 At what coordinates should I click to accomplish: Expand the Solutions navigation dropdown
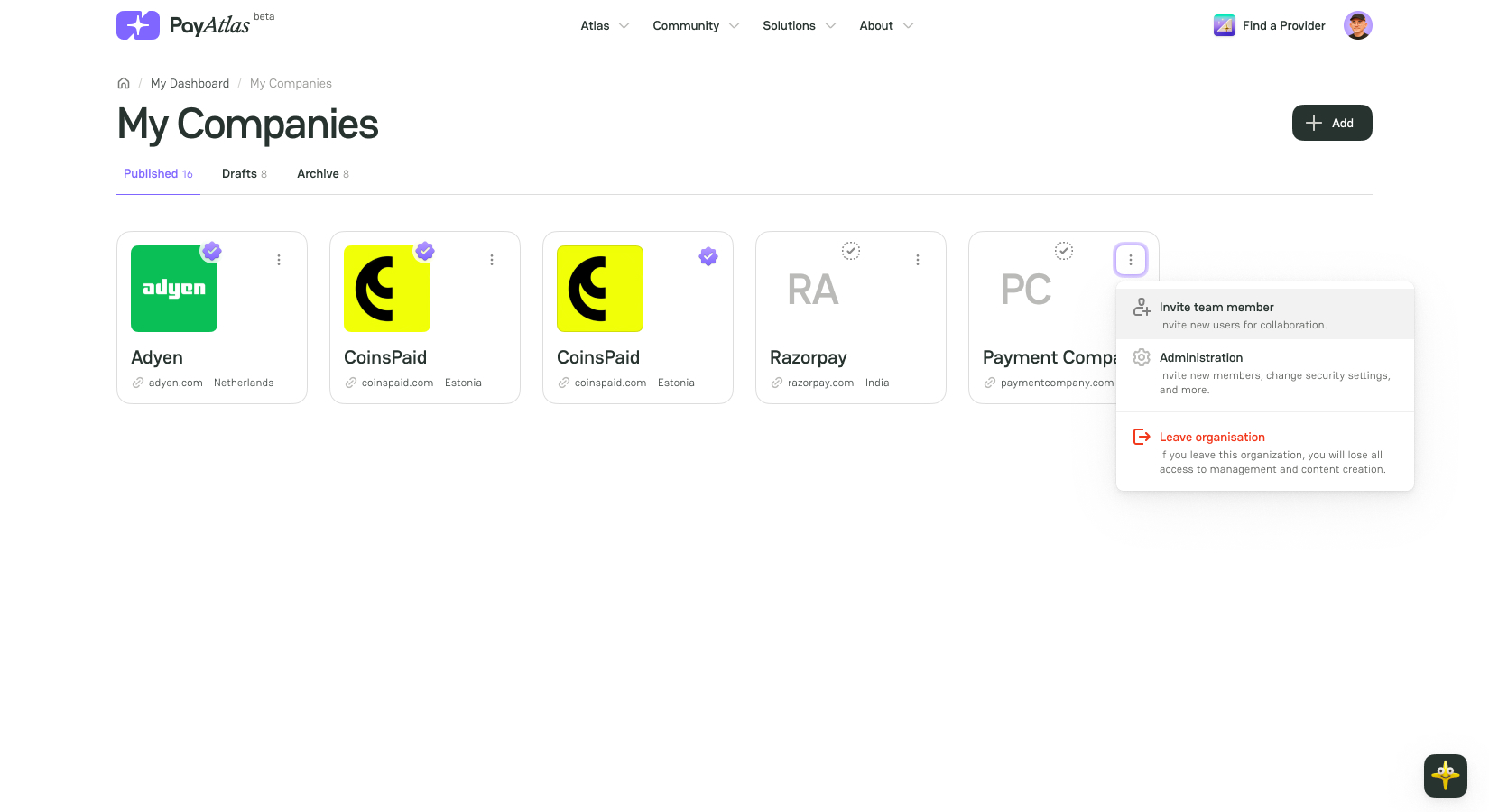pos(799,25)
